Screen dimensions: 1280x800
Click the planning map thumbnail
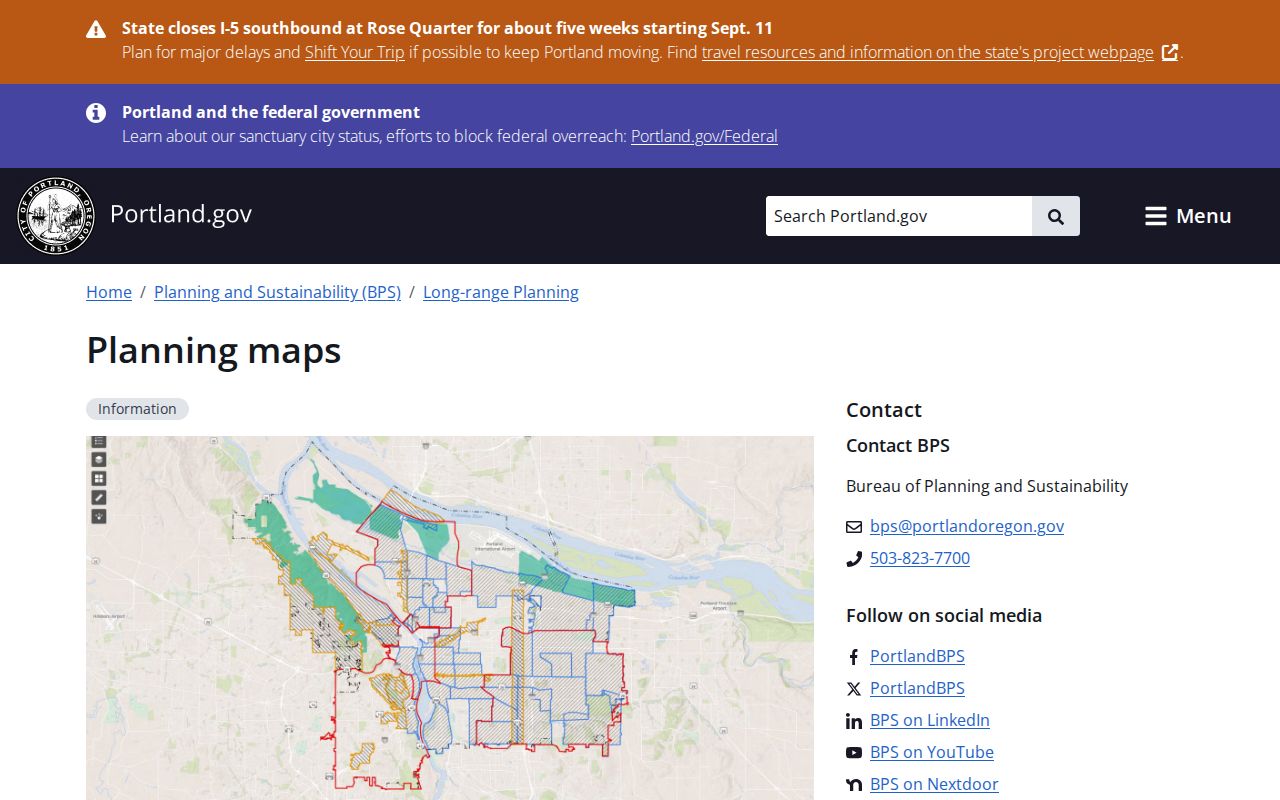450,618
